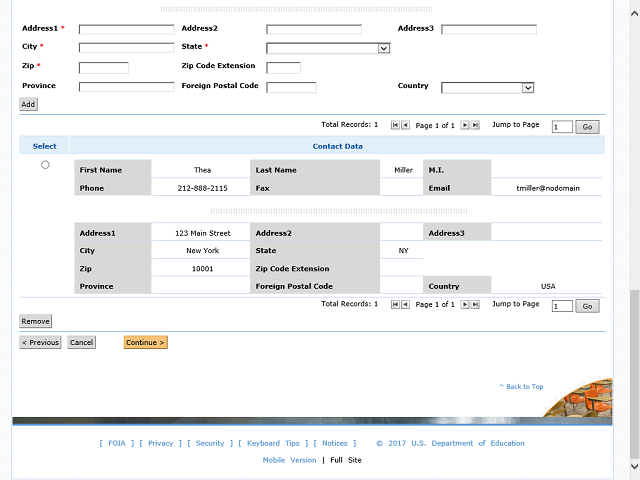Click the Remove button

coord(36,322)
